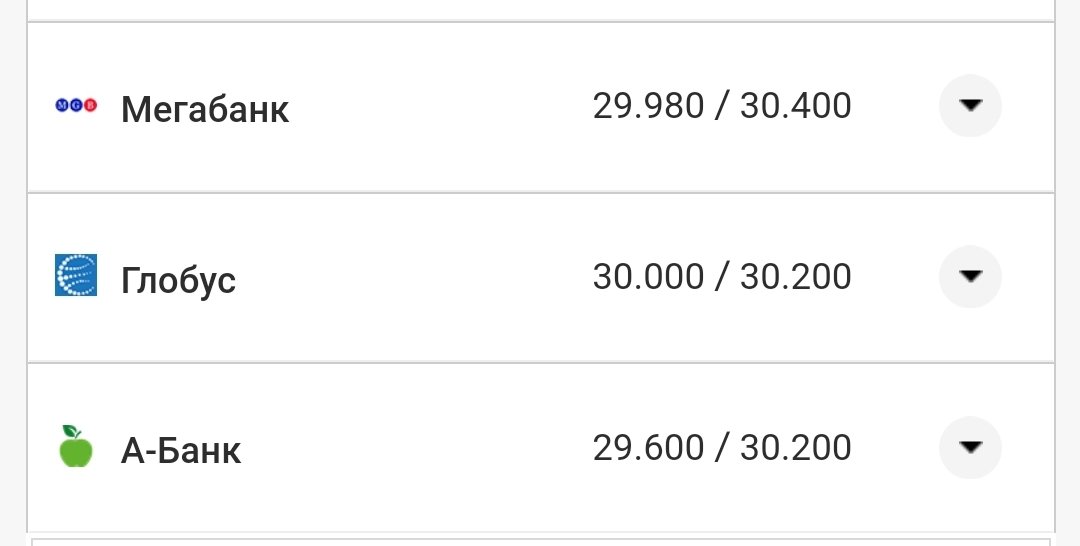Image resolution: width=1080 pixels, height=546 pixels.
Task: Click the slash separator in Мегабанк rates
Action: tap(722, 106)
